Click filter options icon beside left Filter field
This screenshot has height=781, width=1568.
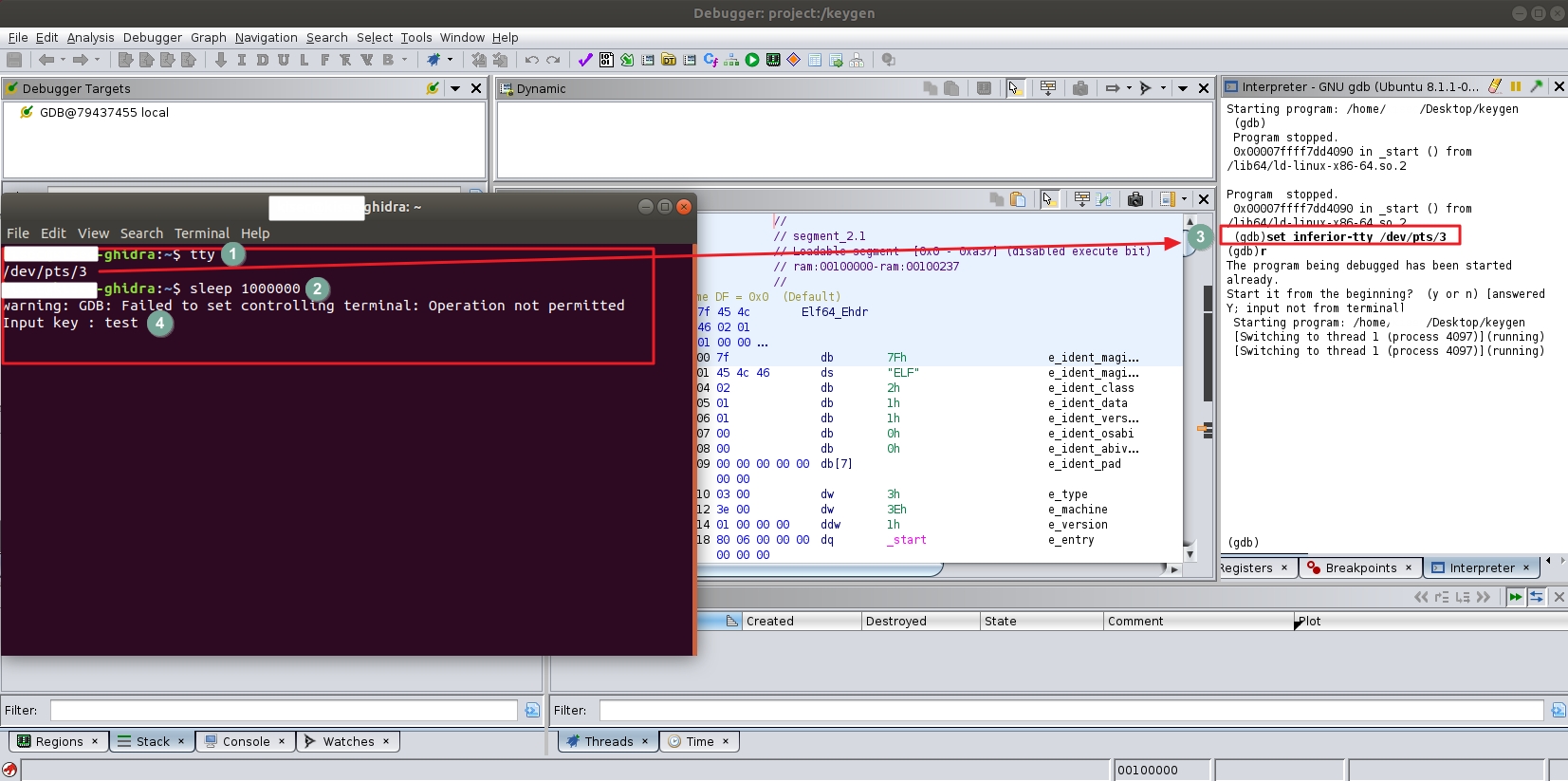(x=532, y=710)
